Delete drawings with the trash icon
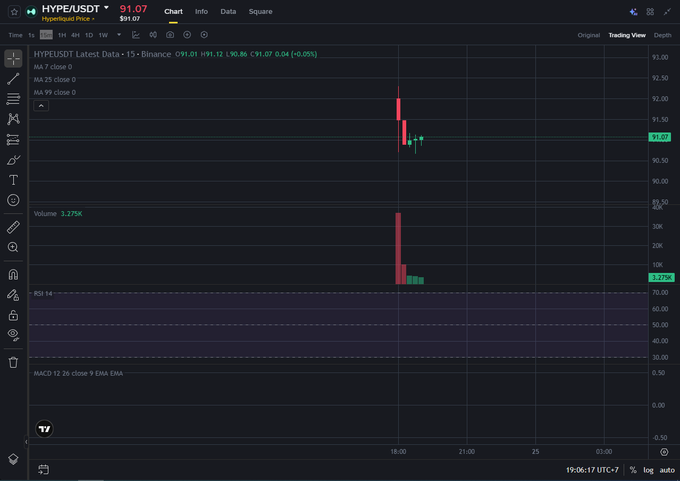Screen dimensions: 680x481 coord(13,362)
